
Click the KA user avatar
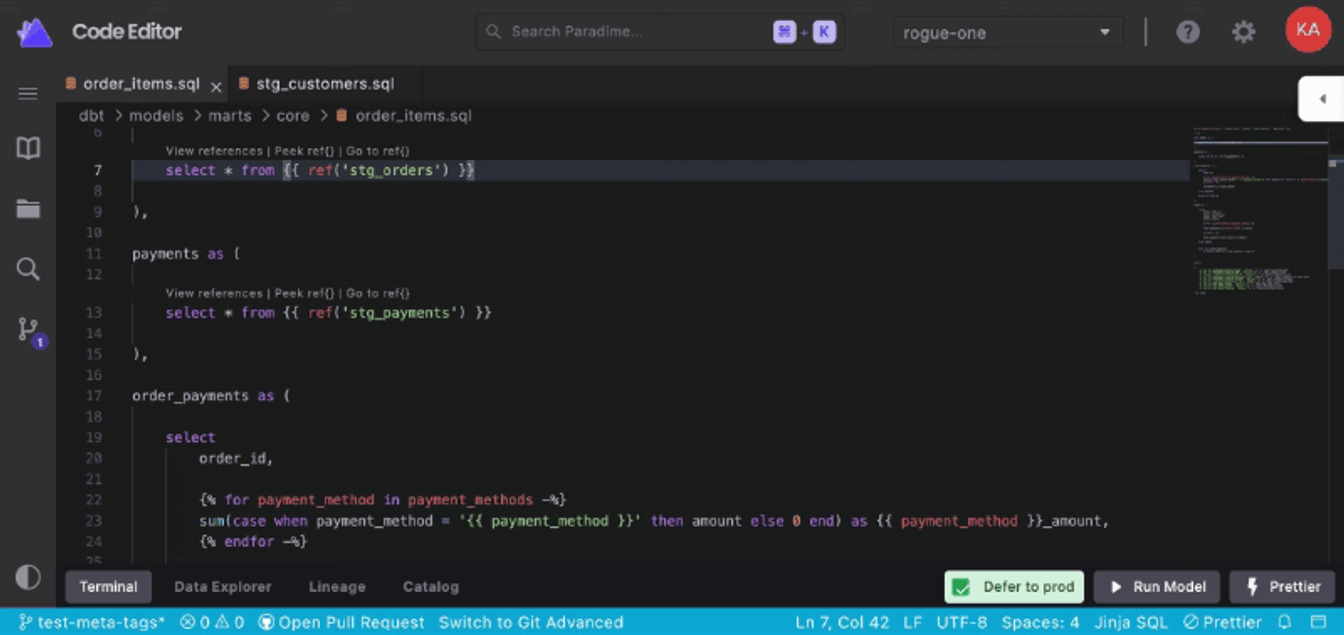click(x=1307, y=31)
